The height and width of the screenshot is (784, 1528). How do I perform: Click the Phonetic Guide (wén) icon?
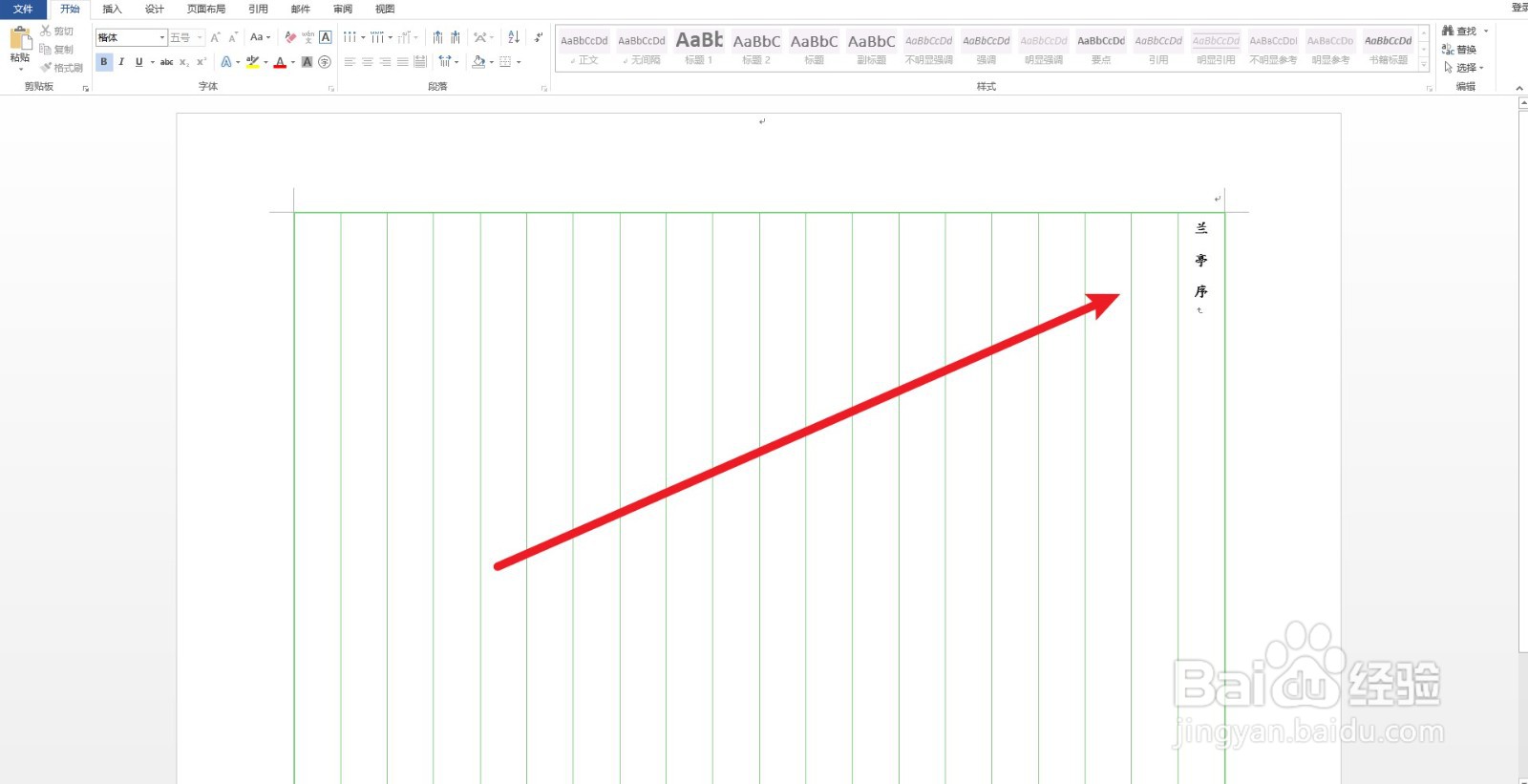click(308, 37)
